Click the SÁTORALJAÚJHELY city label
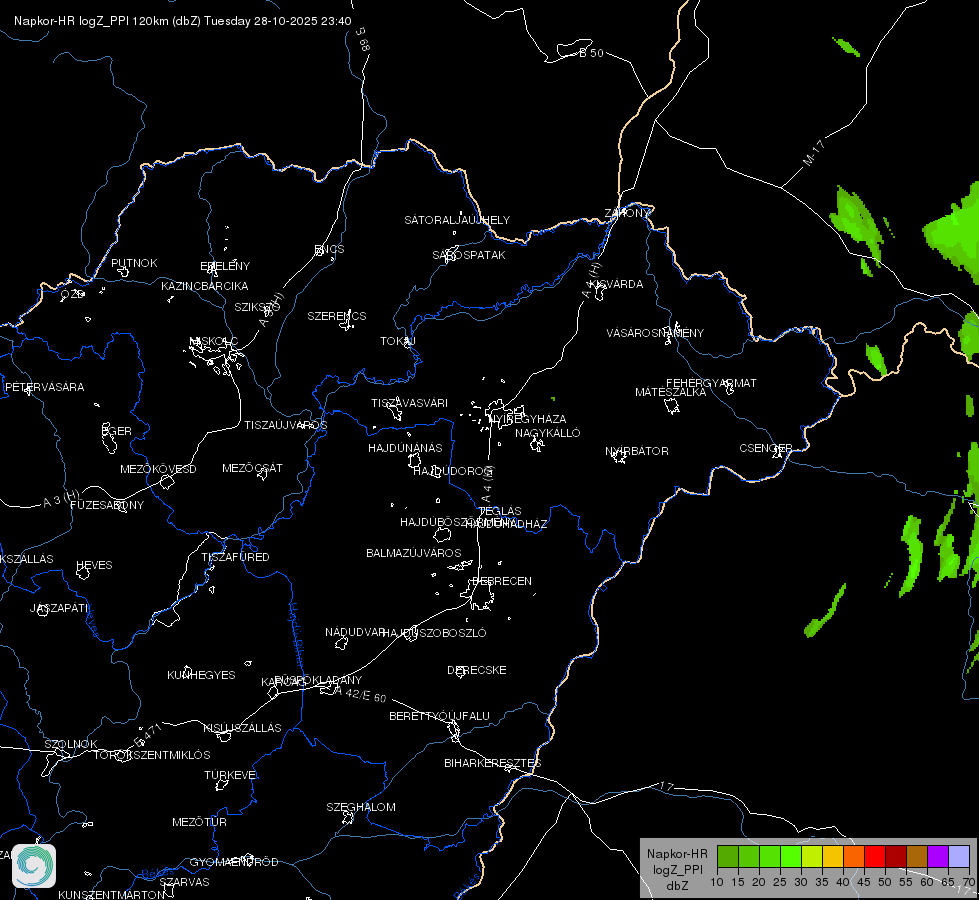This screenshot has width=979, height=900. (457, 220)
